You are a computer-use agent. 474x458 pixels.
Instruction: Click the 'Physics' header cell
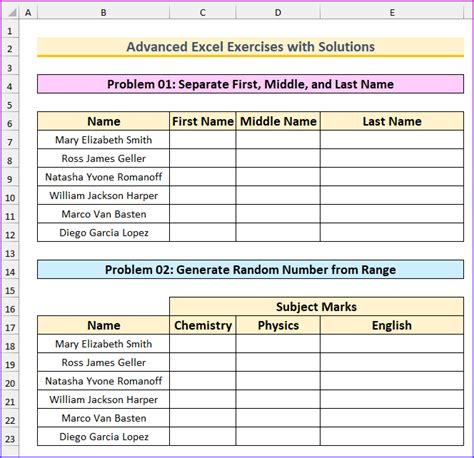[x=278, y=325]
